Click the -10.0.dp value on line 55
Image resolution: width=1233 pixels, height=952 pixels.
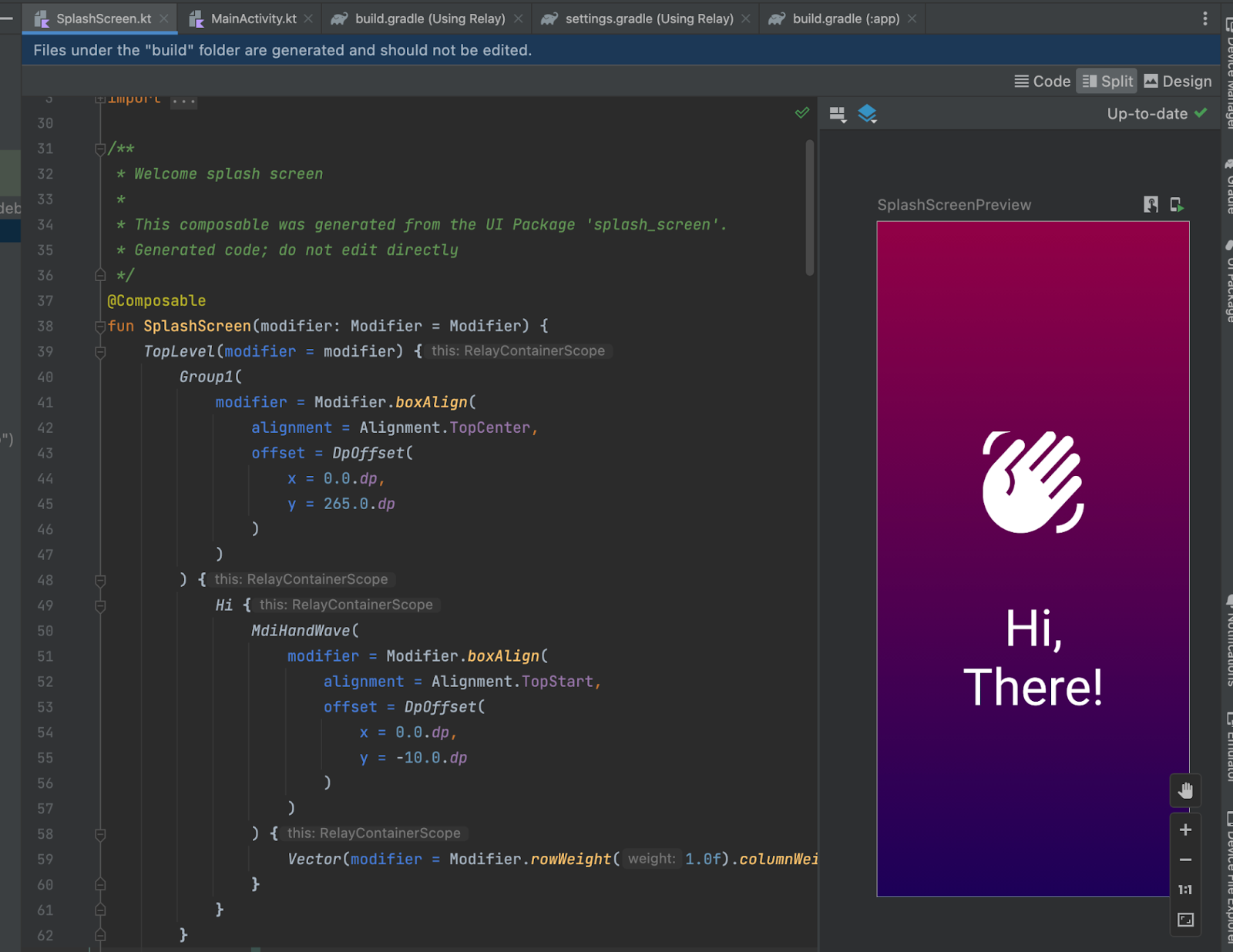tap(432, 758)
